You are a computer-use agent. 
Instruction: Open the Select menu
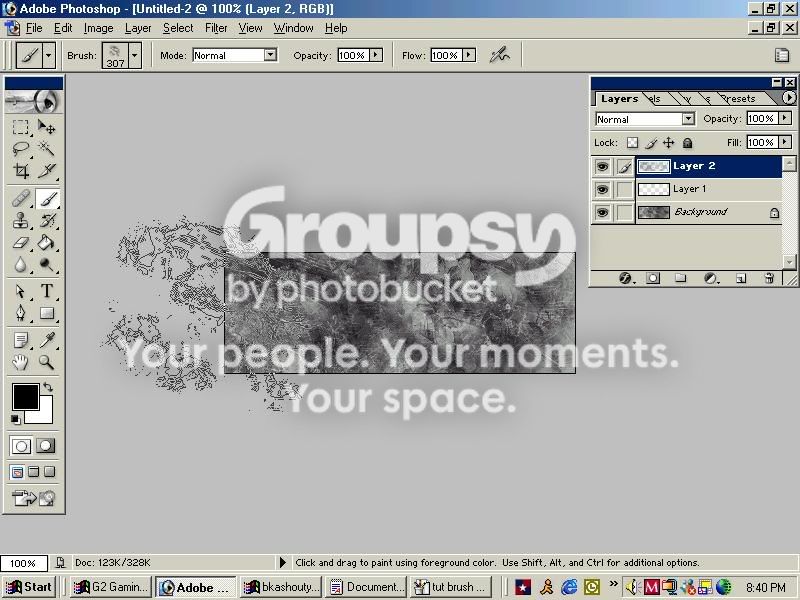(178, 28)
